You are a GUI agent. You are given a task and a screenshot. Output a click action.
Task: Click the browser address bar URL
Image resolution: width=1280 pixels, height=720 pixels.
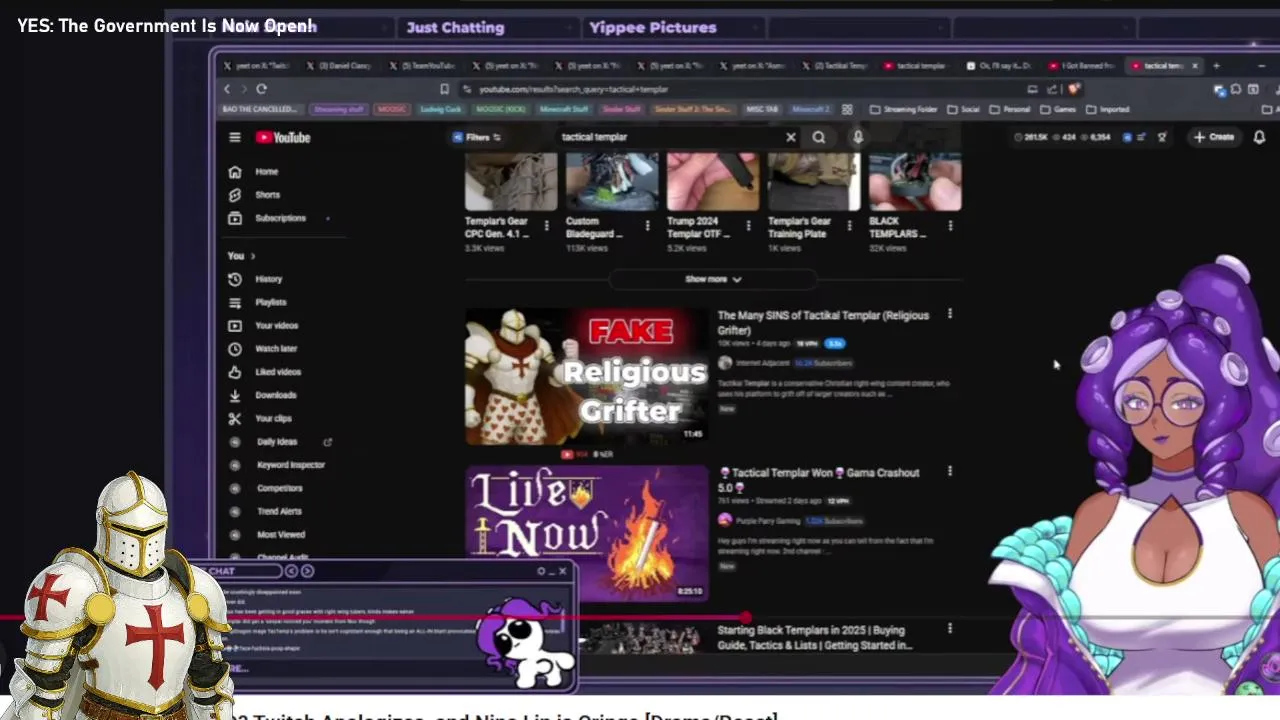pyautogui.click(x=573, y=89)
